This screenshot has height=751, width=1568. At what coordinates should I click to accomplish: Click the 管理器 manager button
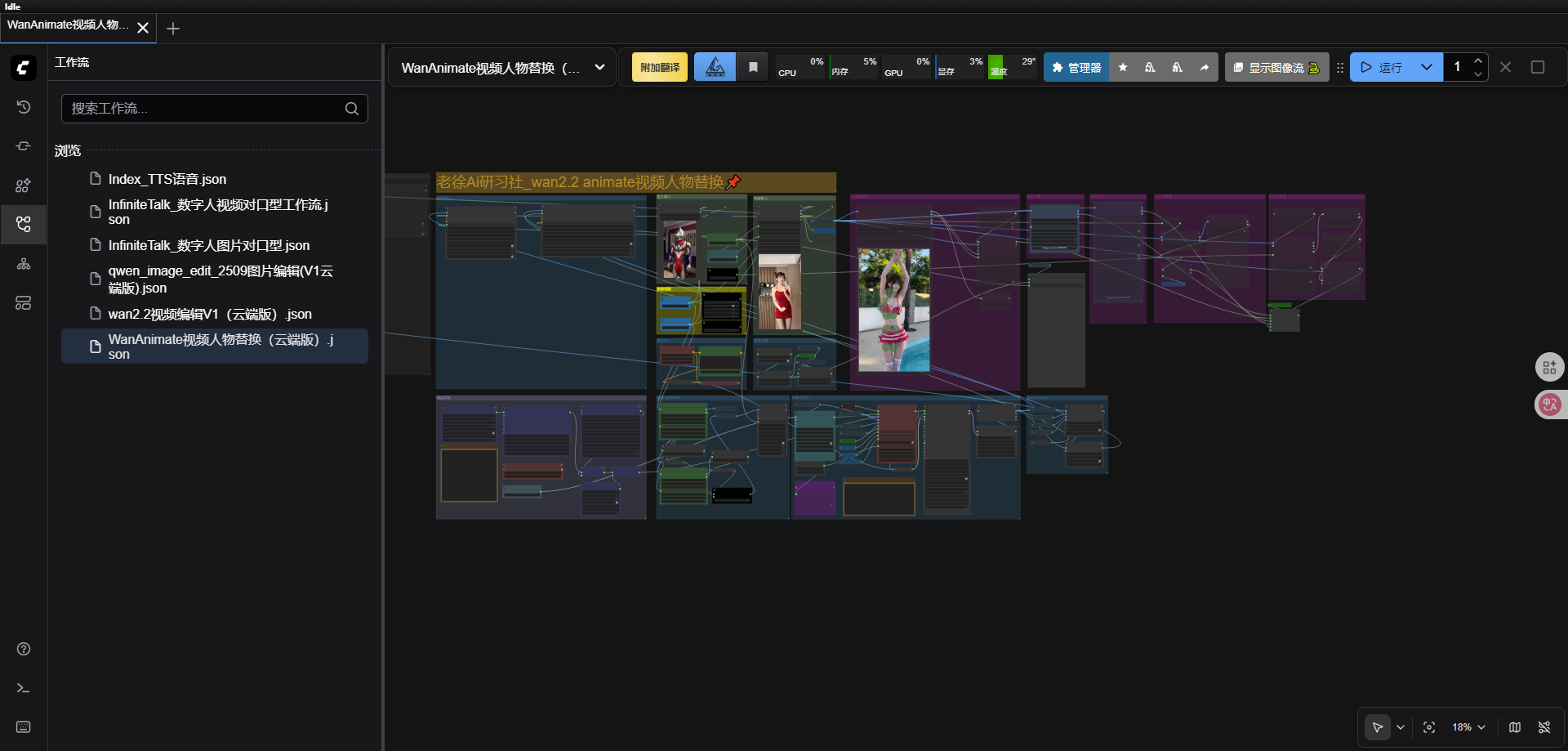pyautogui.click(x=1076, y=68)
